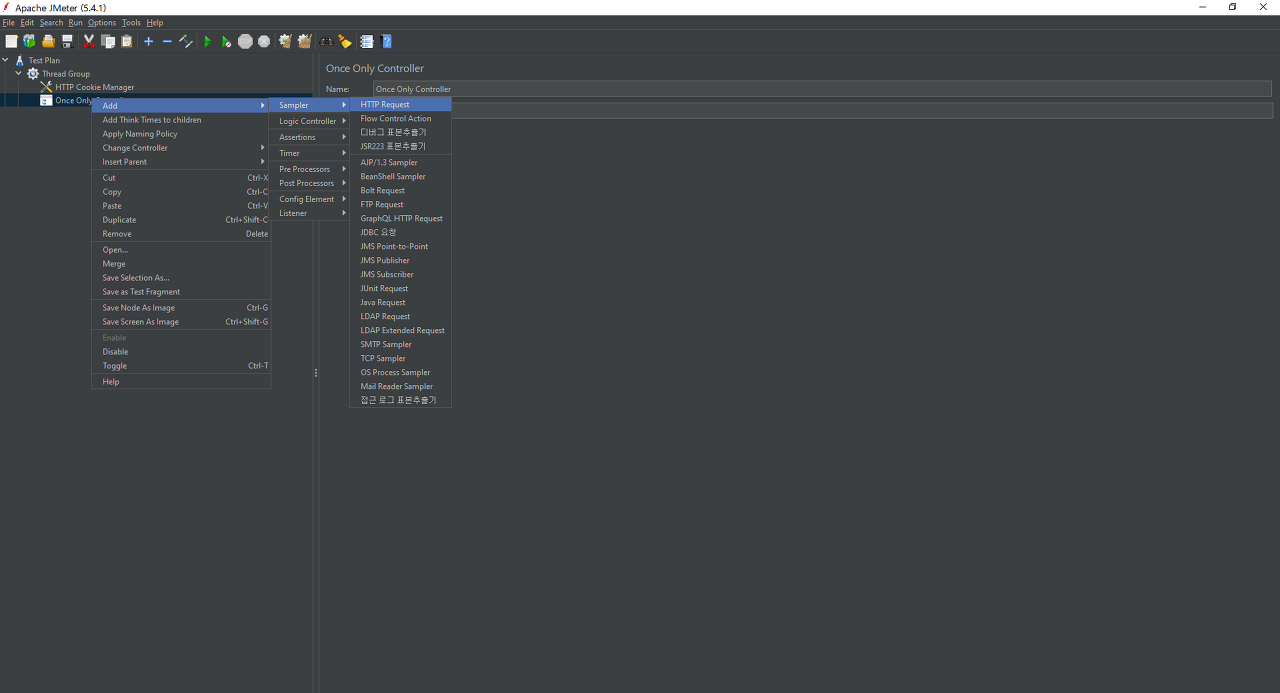This screenshot has height=693, width=1280.
Task: Click the Clear All results toolbar icon
Action: click(x=304, y=41)
